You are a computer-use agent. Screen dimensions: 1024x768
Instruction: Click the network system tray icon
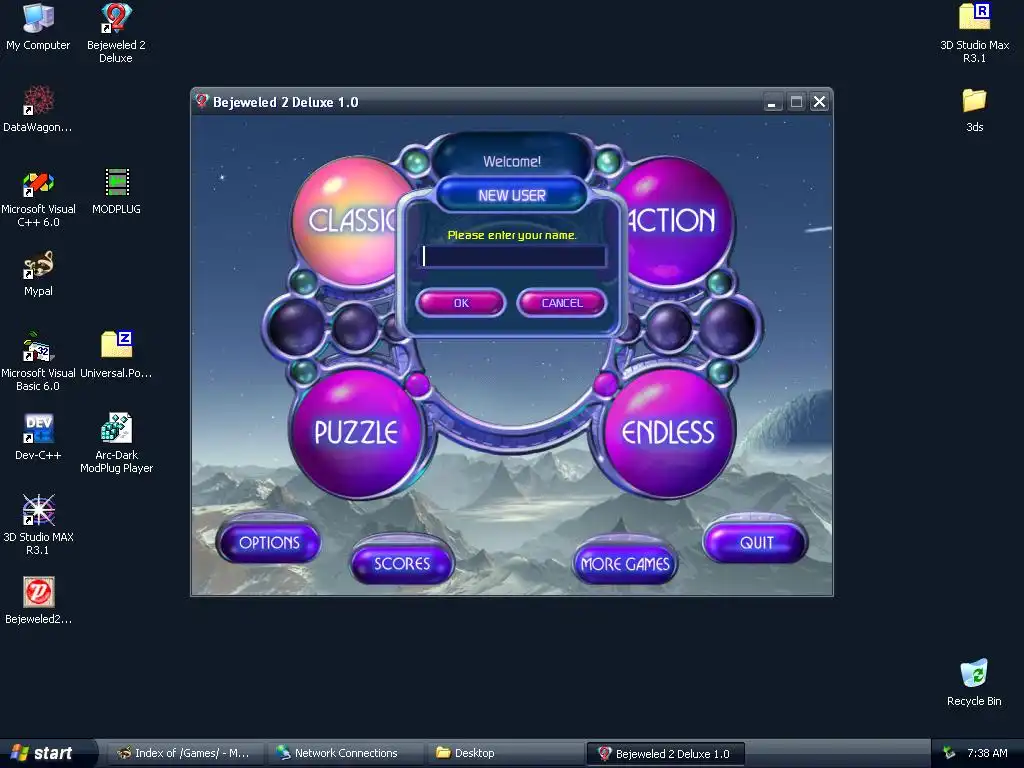(949, 753)
